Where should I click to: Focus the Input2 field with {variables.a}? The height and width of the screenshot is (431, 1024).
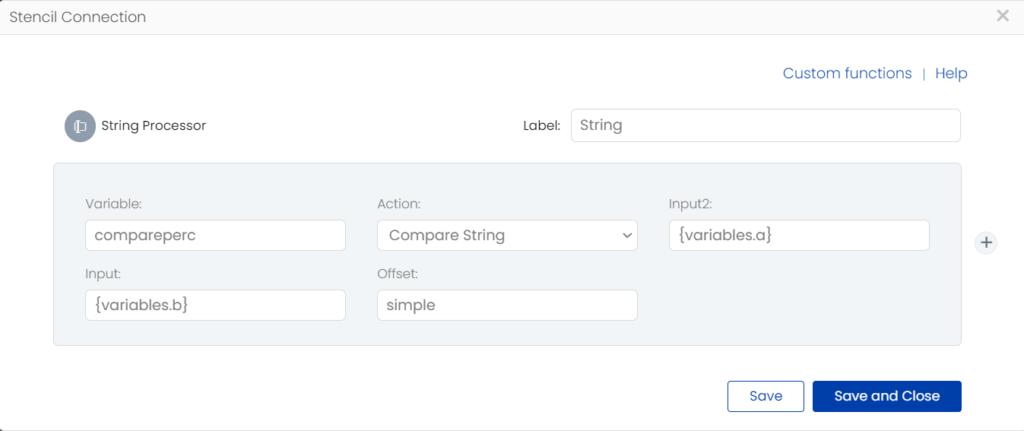click(799, 235)
